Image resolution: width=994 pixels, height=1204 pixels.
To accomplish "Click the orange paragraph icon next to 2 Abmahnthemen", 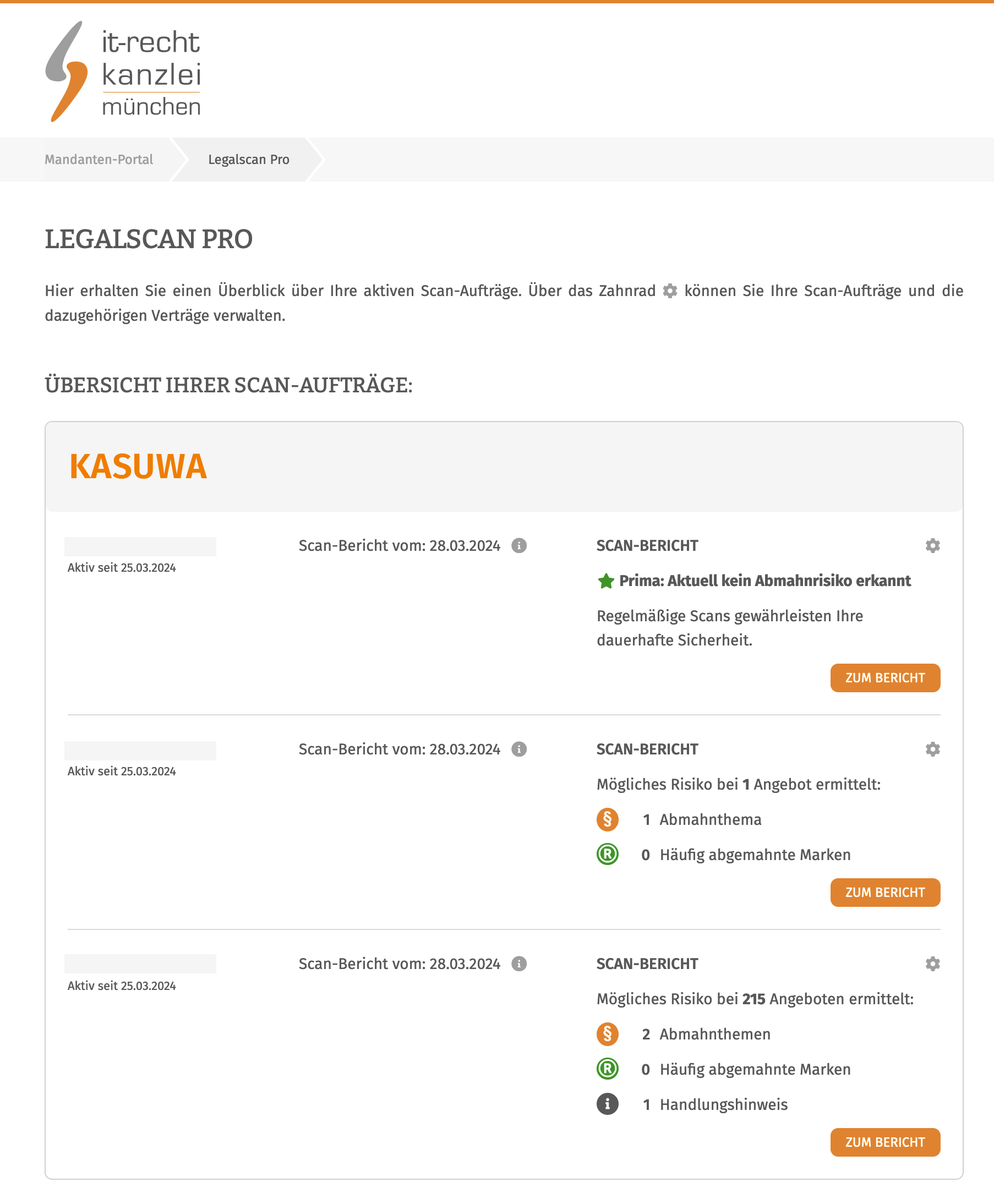I will tap(607, 1034).
